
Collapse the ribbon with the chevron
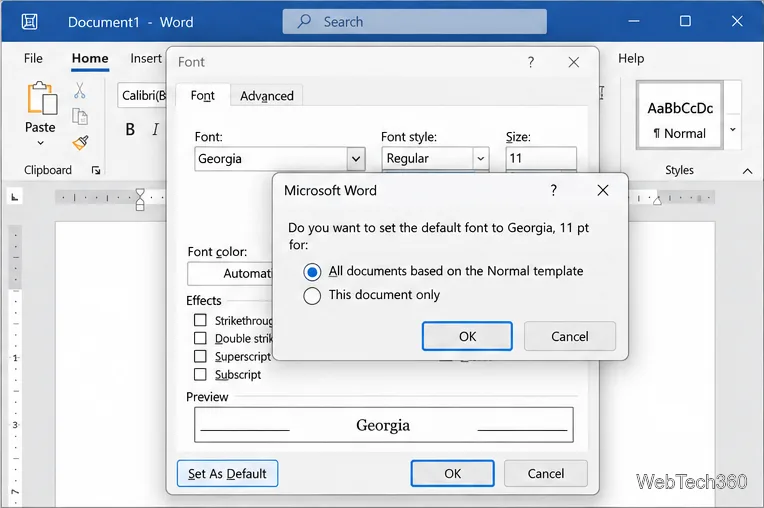(747, 171)
